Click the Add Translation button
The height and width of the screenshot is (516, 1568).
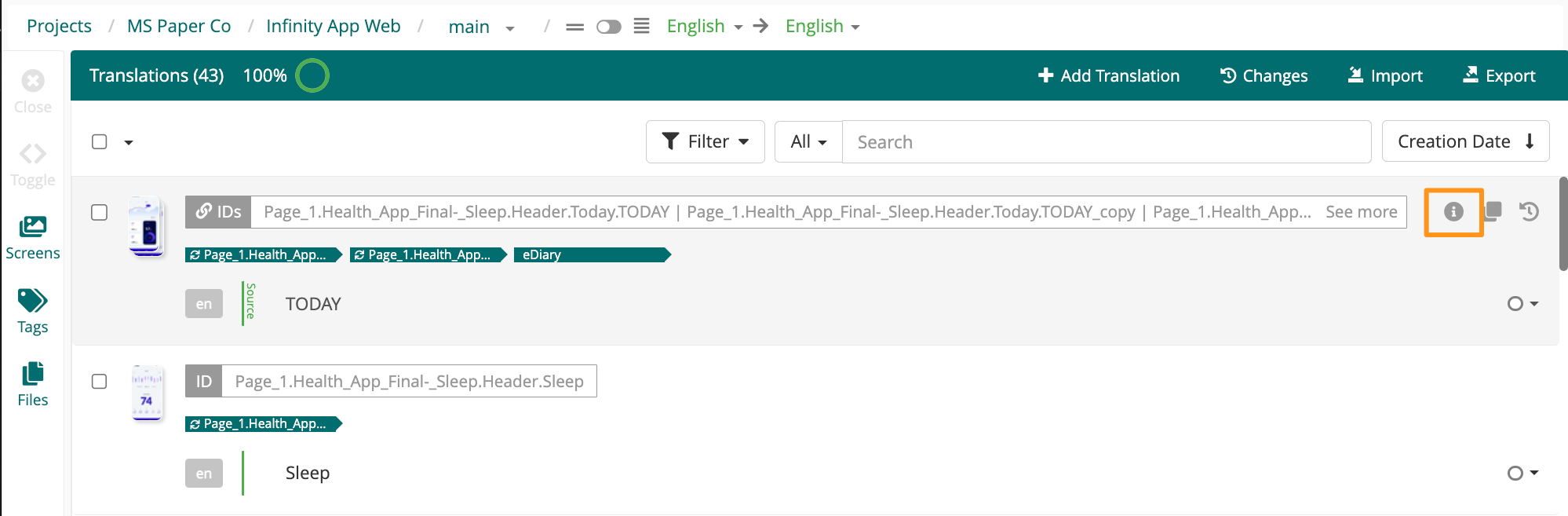point(1108,75)
